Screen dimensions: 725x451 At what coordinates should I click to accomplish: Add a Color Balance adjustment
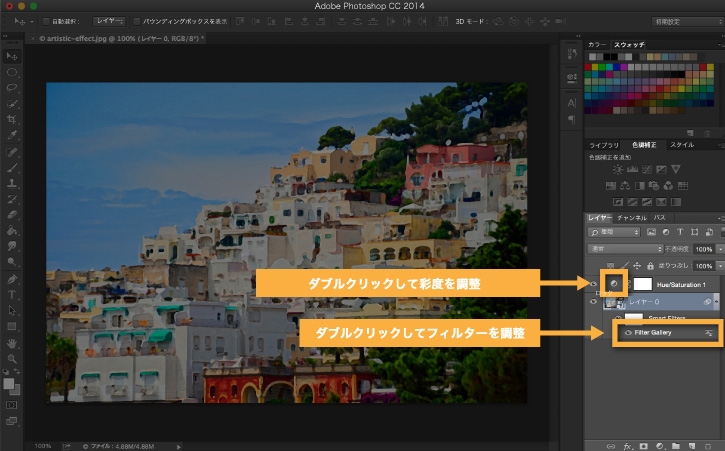[x=625, y=185]
